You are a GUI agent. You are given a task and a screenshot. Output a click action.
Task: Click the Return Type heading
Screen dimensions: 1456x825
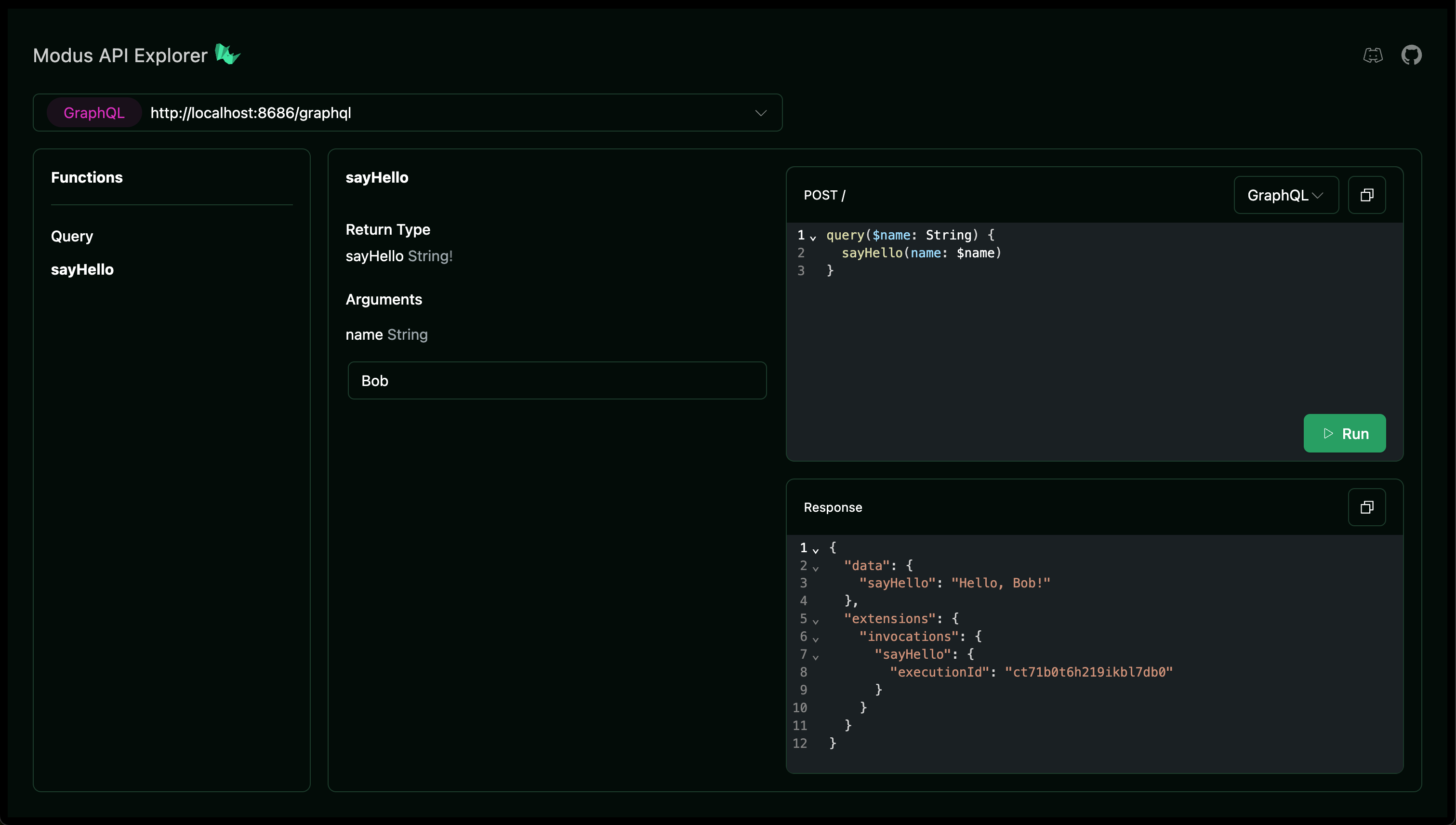click(387, 229)
